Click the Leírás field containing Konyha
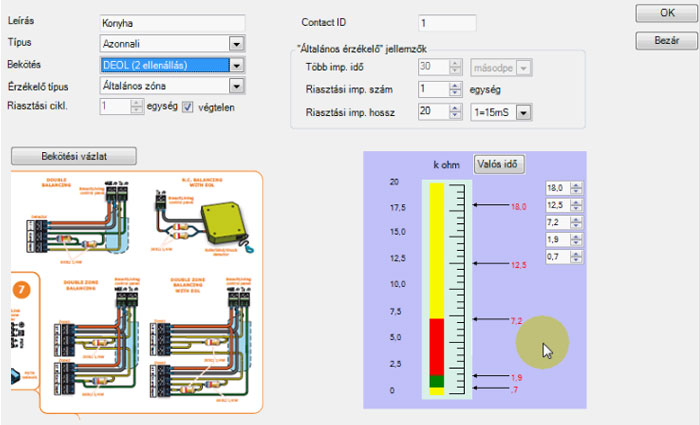The image size is (700, 425). point(173,22)
